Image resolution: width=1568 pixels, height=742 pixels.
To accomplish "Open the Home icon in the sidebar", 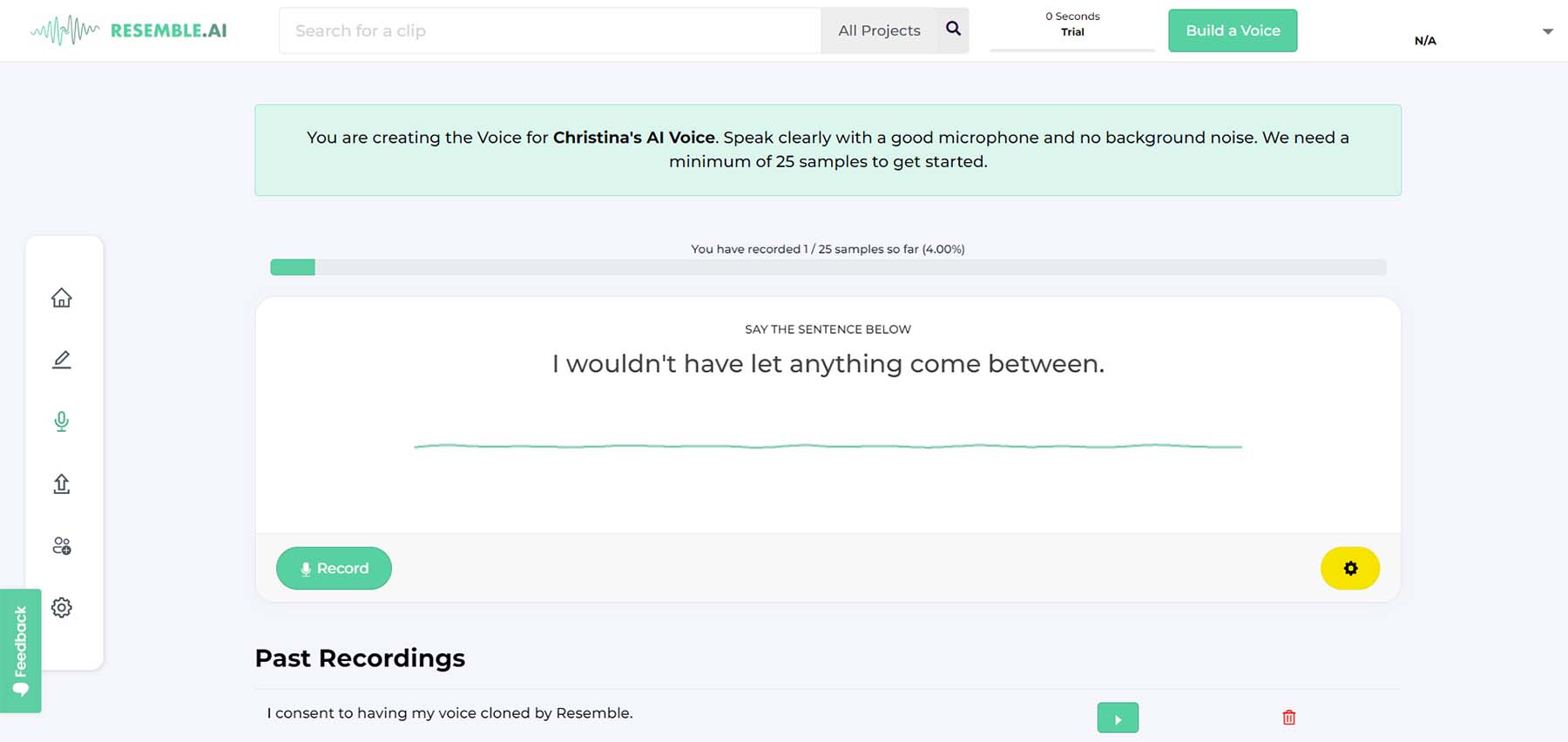I will pyautogui.click(x=61, y=298).
